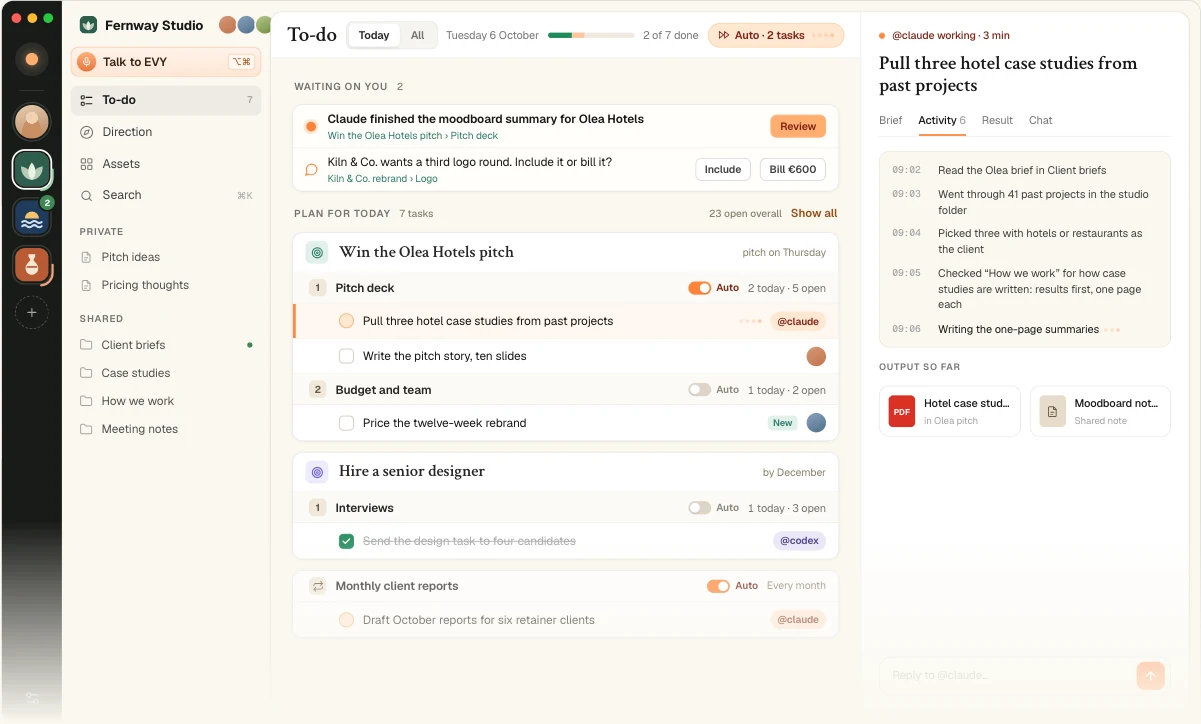Open Win the Olea Hotels pitch › Pitch deck link
Screen dimensions: 1201x724
413,136
